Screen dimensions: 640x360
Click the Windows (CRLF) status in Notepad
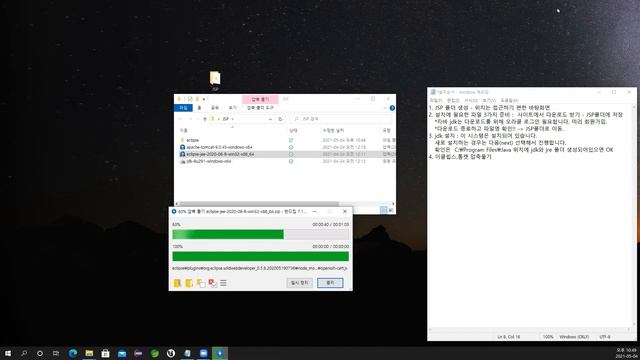pyautogui.click(x=574, y=337)
